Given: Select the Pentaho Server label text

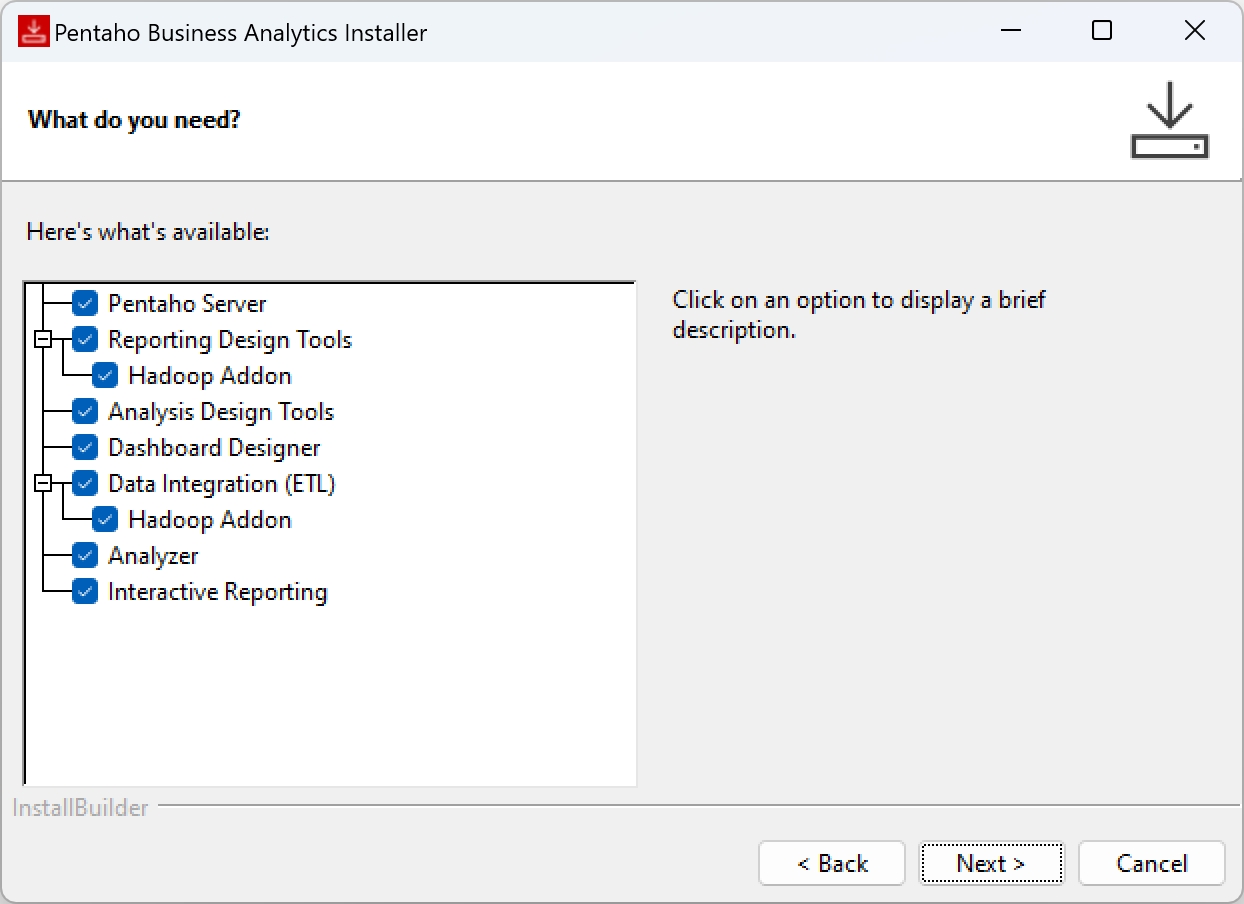Looking at the screenshot, I should pos(187,304).
